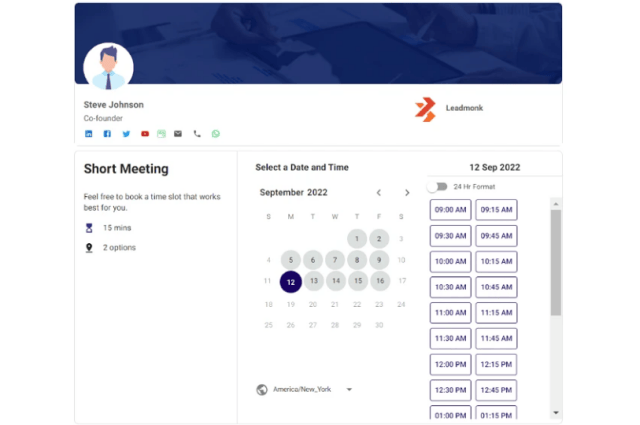Start a WhatsApp chat via its icon

point(216,134)
